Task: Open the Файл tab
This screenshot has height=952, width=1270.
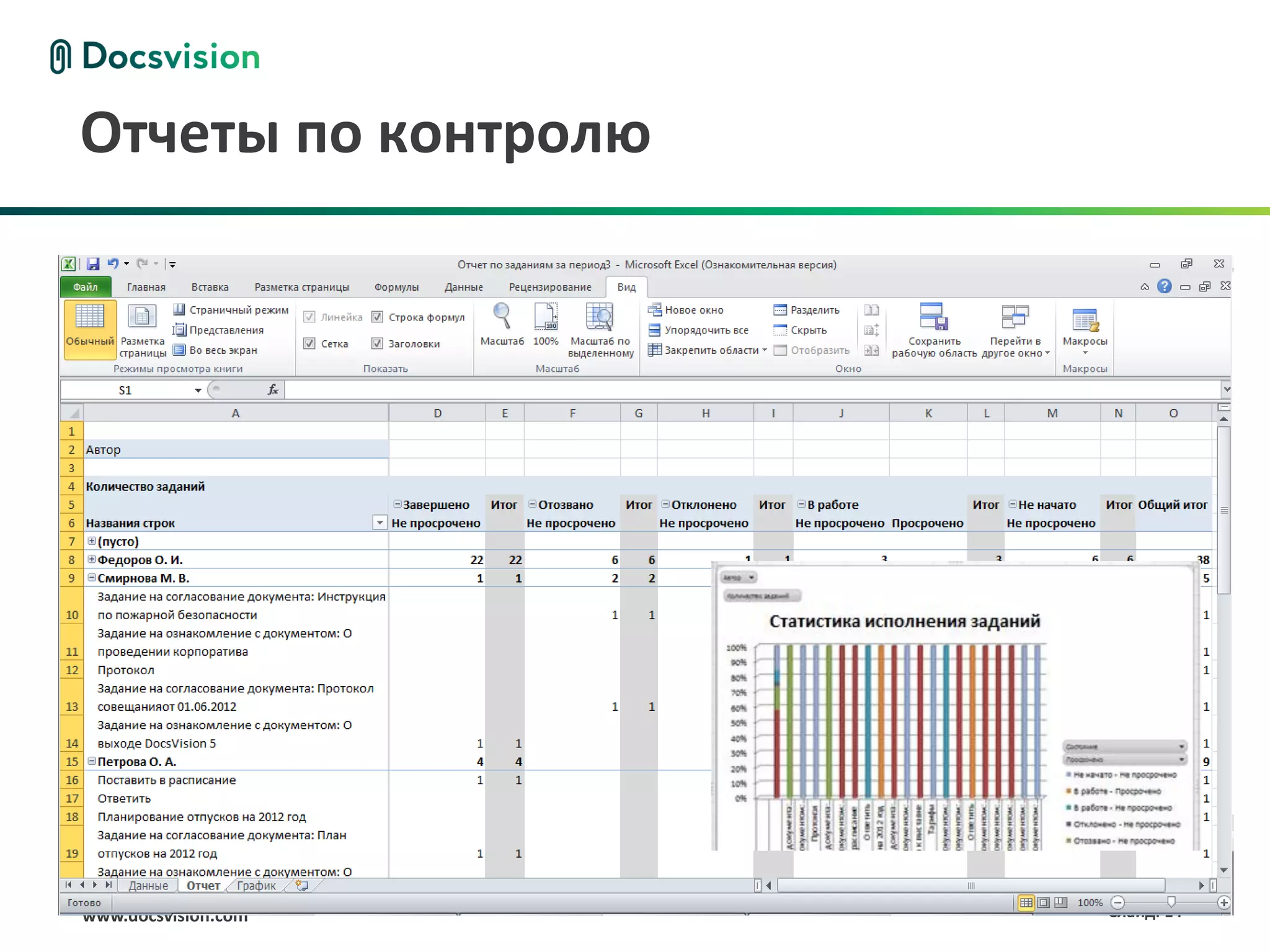Action: pyautogui.click(x=86, y=287)
